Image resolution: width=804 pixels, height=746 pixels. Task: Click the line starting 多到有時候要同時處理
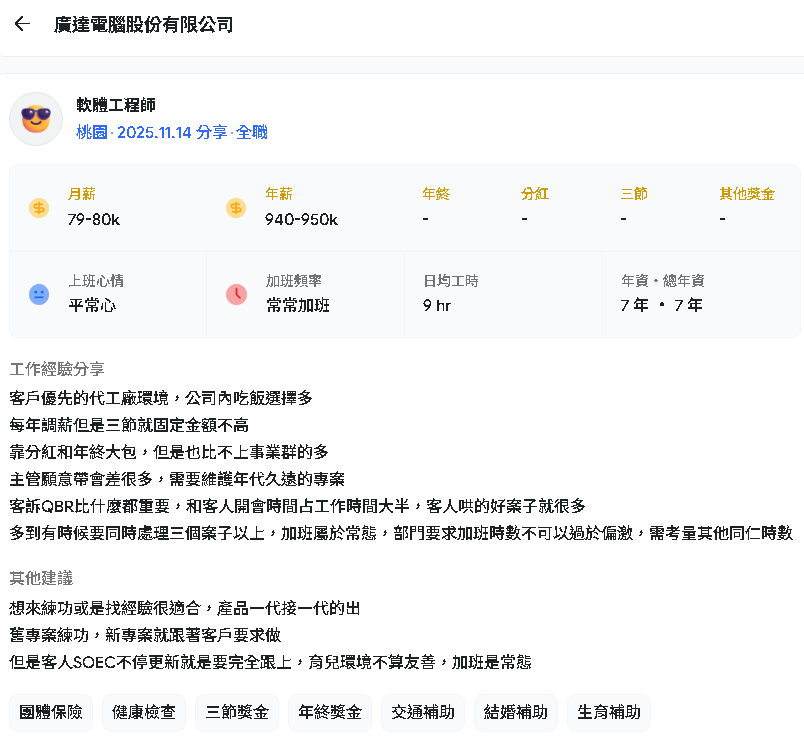click(401, 533)
